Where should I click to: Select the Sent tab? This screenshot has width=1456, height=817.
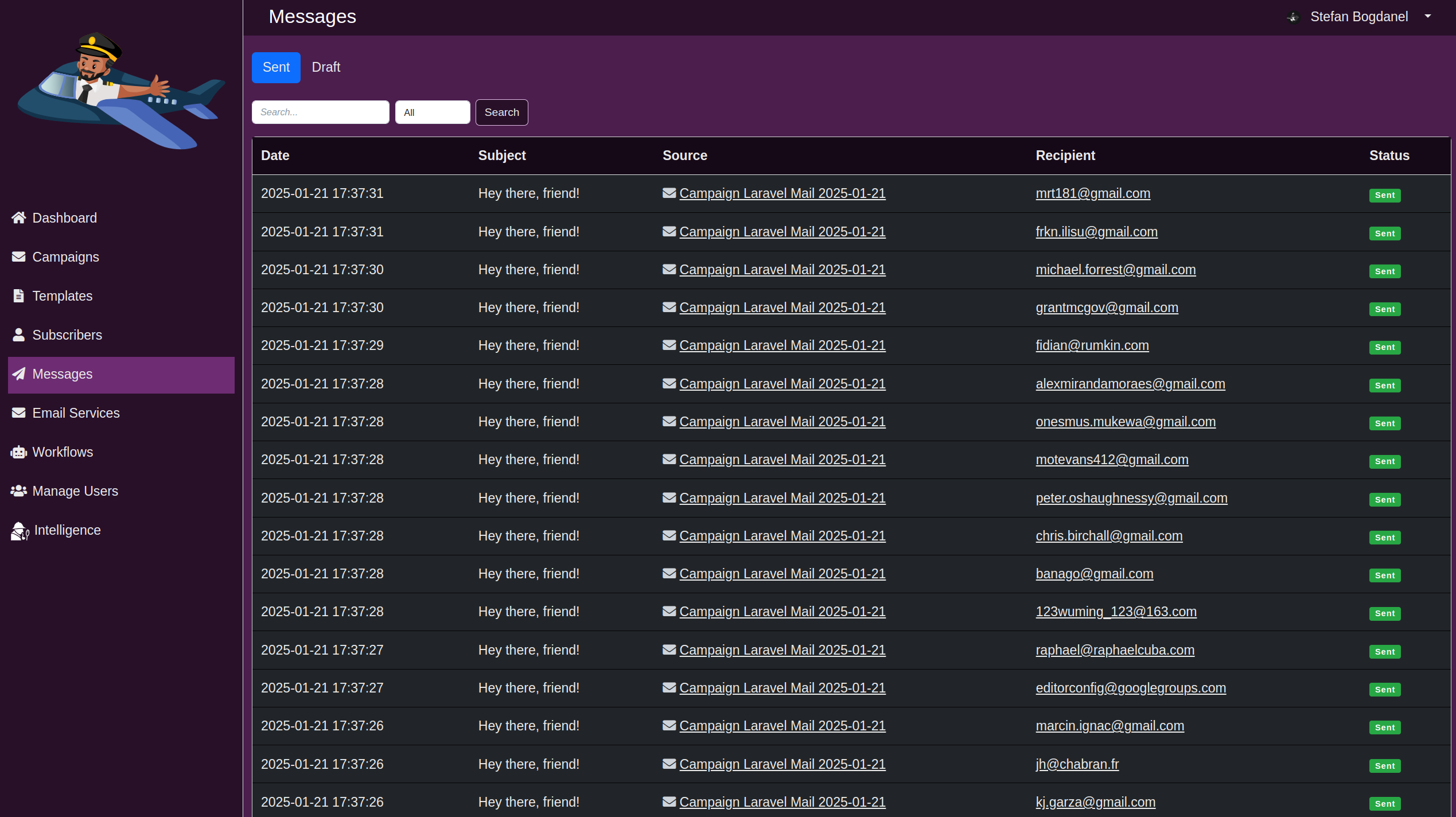point(275,67)
